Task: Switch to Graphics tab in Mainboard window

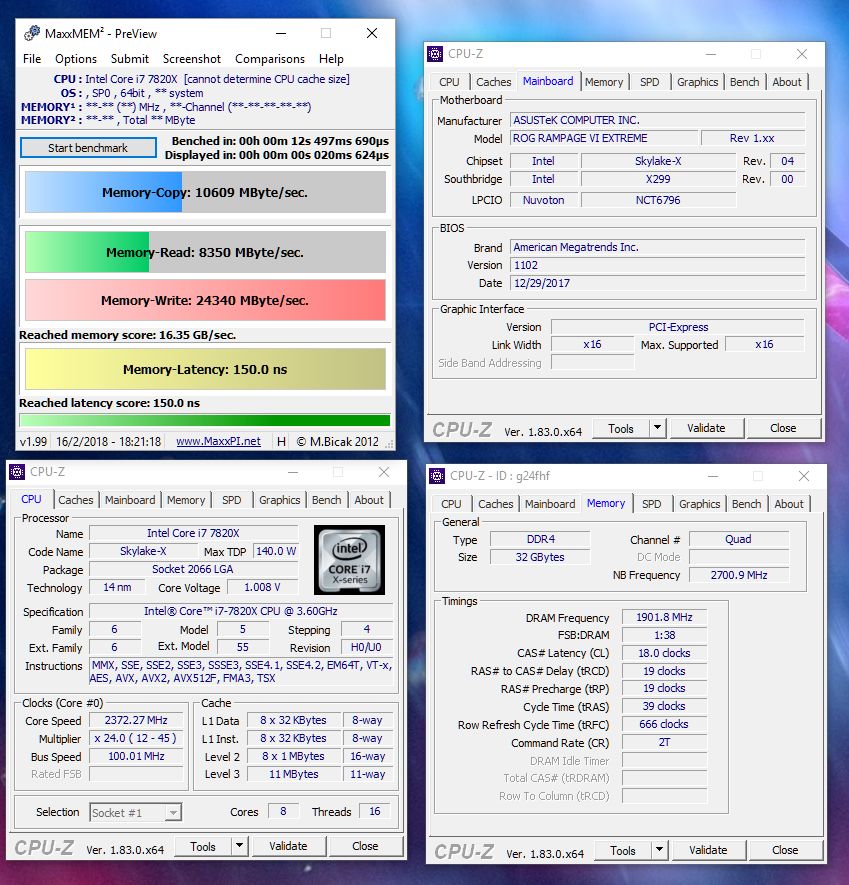Action: pyautogui.click(x=698, y=82)
